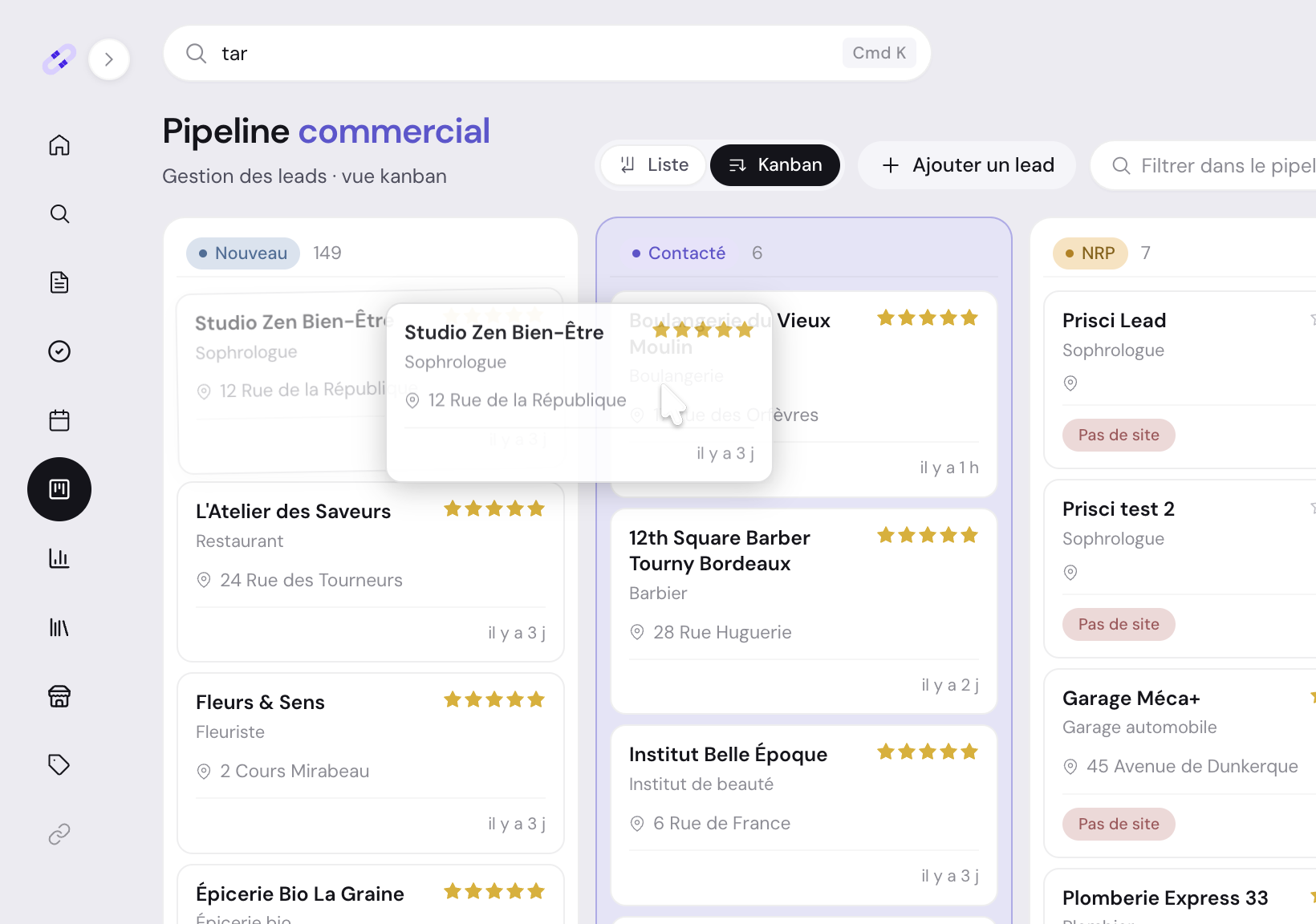Focus Filtrer dans le pipeline field
The width and height of the screenshot is (1316, 924).
click(x=1204, y=166)
